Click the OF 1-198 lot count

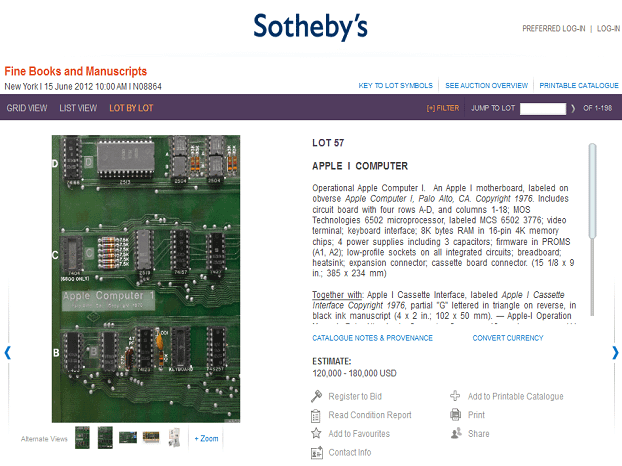[x=597, y=108]
